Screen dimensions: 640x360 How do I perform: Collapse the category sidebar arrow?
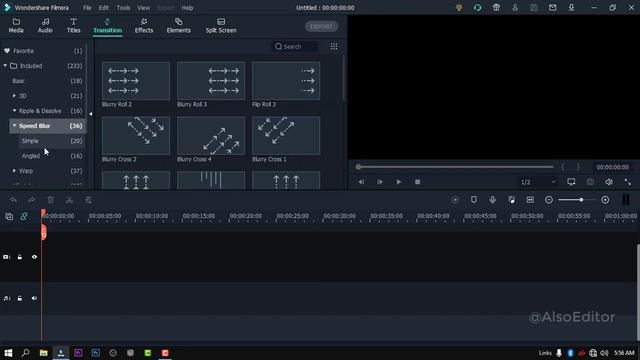91,114
